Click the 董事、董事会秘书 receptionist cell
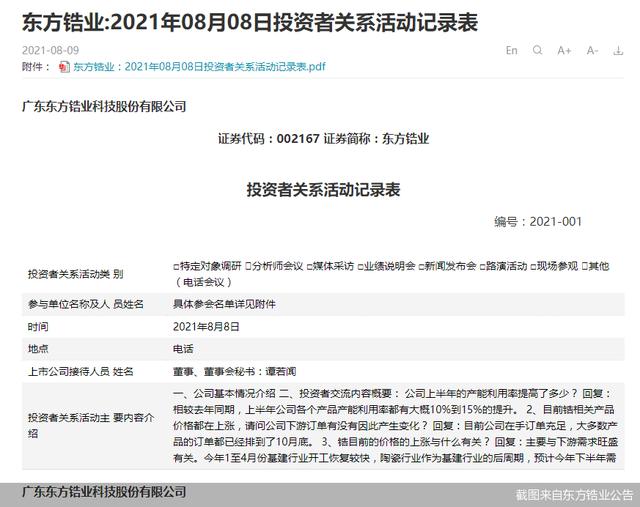This screenshot has width=640, height=507. 235,371
